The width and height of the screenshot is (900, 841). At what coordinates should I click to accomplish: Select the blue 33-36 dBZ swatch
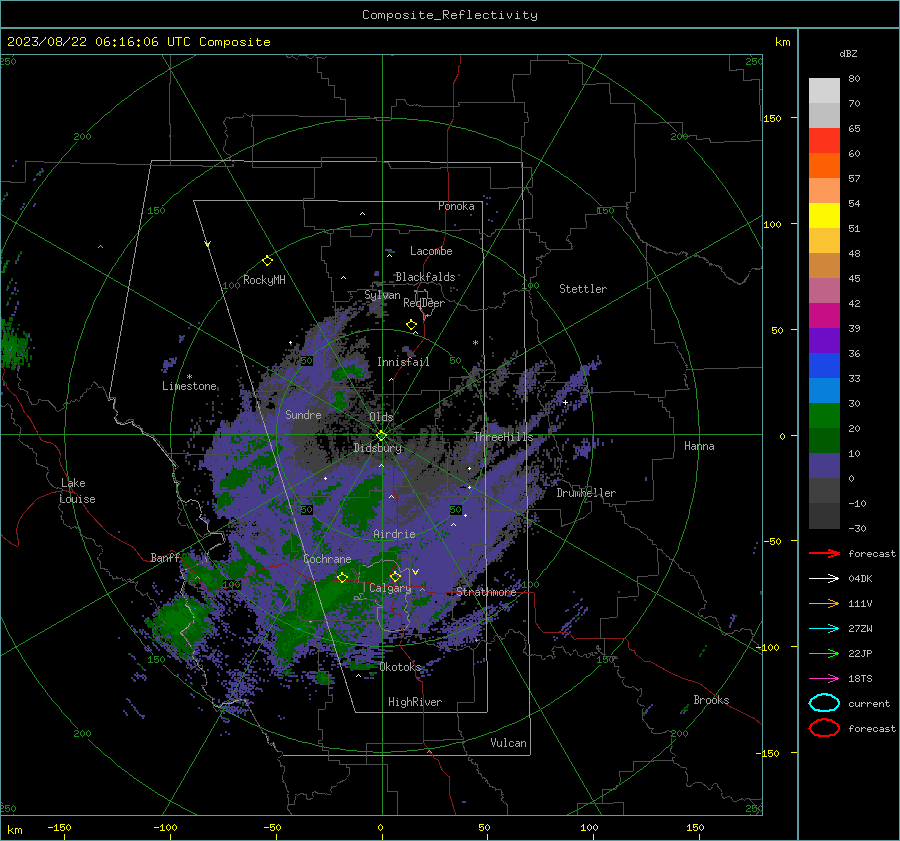[x=824, y=366]
